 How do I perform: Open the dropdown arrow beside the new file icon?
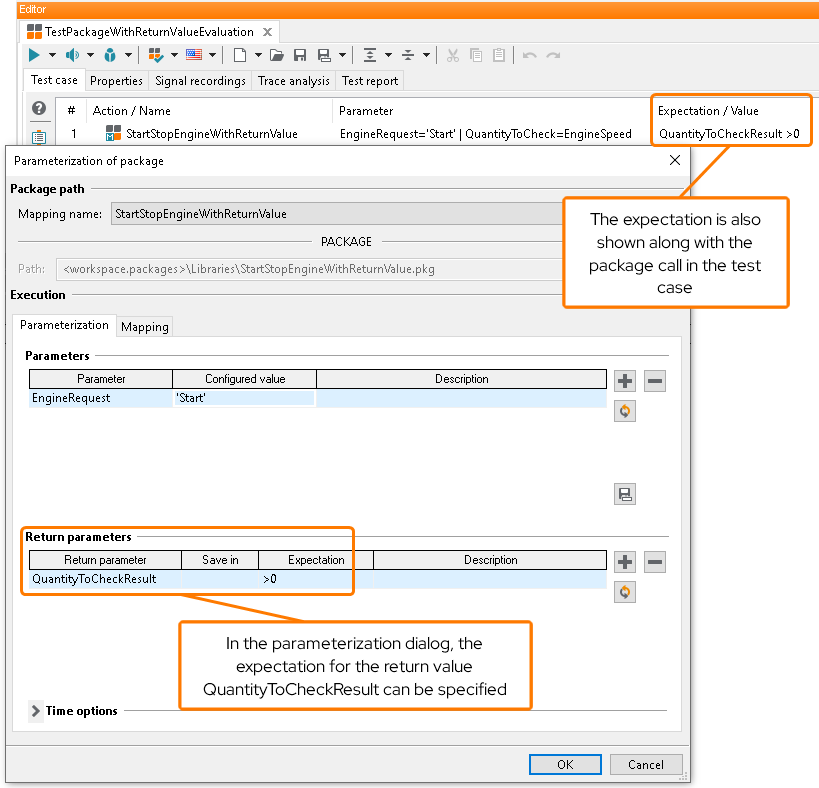[x=258, y=55]
